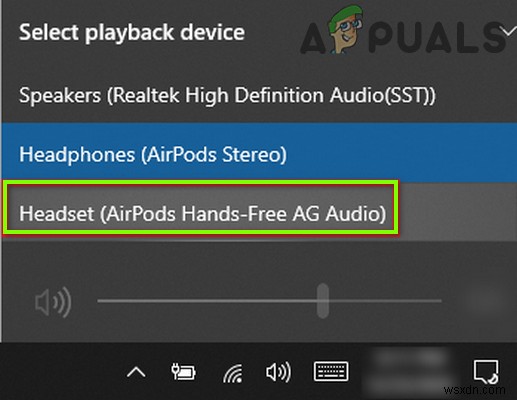Click the 'Select playback device' header text
This screenshot has width=517, height=400.
point(132,33)
